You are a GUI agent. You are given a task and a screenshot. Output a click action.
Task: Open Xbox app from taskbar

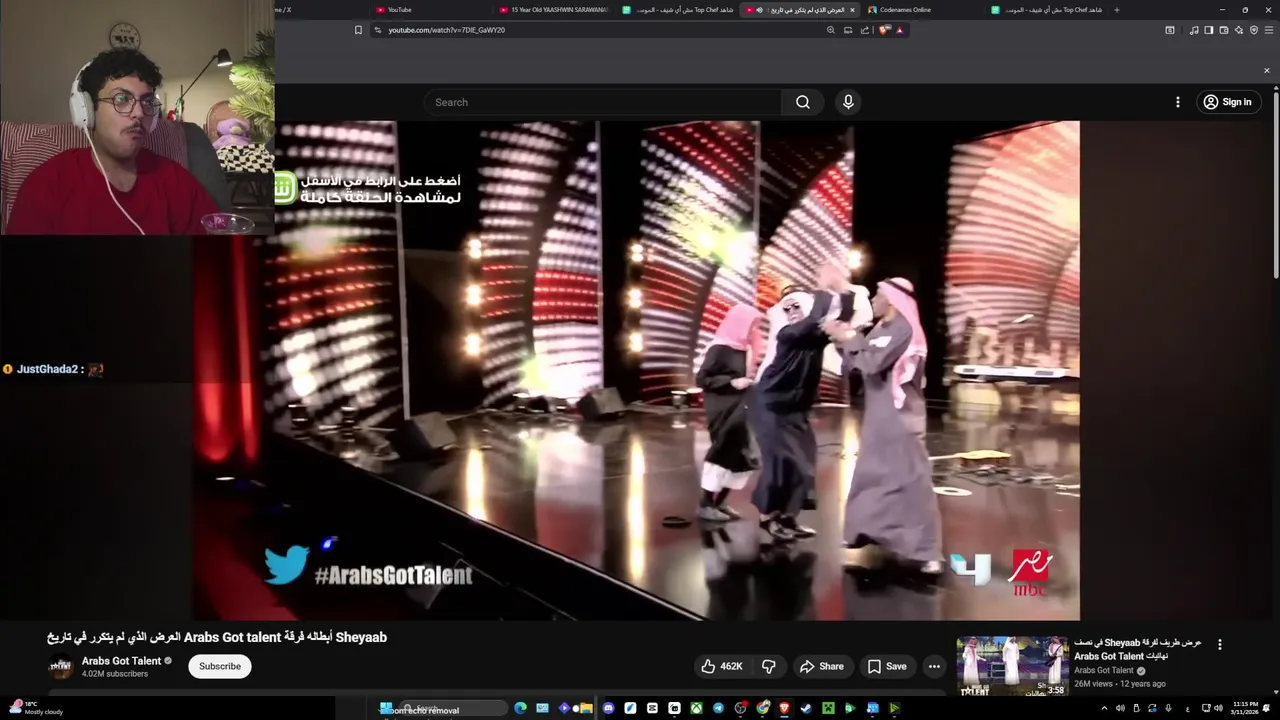click(x=696, y=708)
